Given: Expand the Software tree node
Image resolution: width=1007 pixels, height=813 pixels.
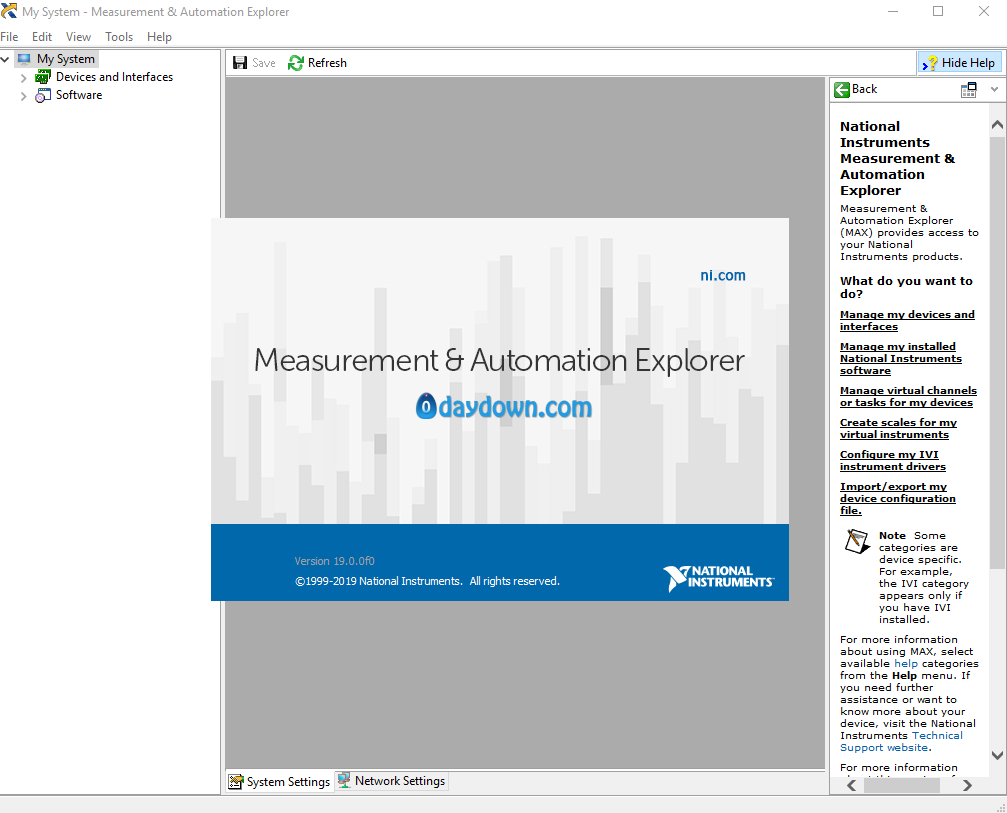Looking at the screenshot, I should [x=24, y=96].
